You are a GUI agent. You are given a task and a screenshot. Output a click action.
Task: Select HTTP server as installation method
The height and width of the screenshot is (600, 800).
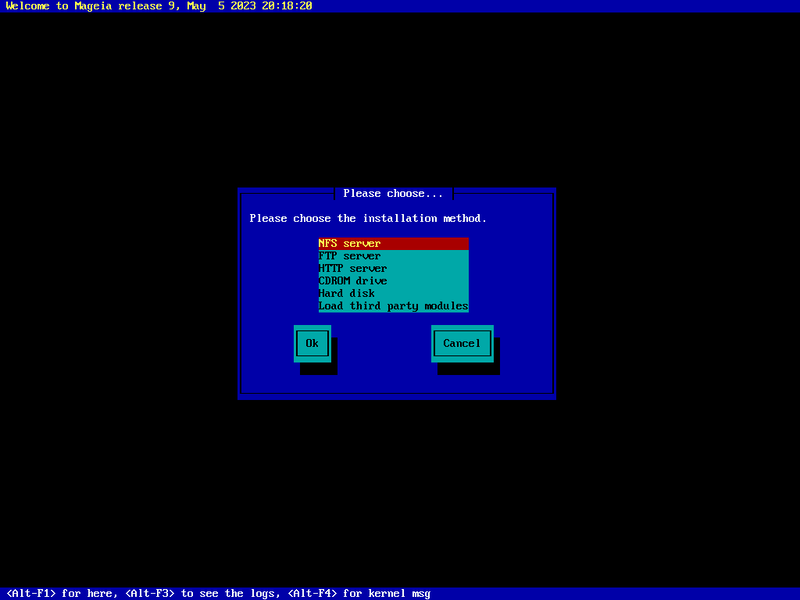coord(353,268)
